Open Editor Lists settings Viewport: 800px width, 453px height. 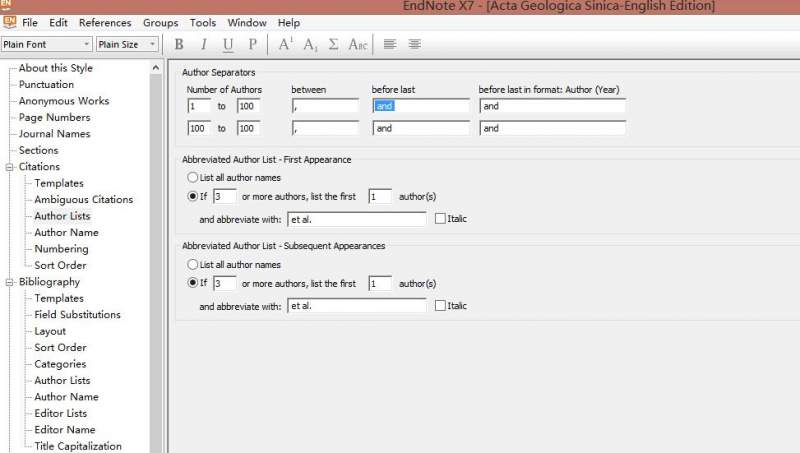pos(61,413)
